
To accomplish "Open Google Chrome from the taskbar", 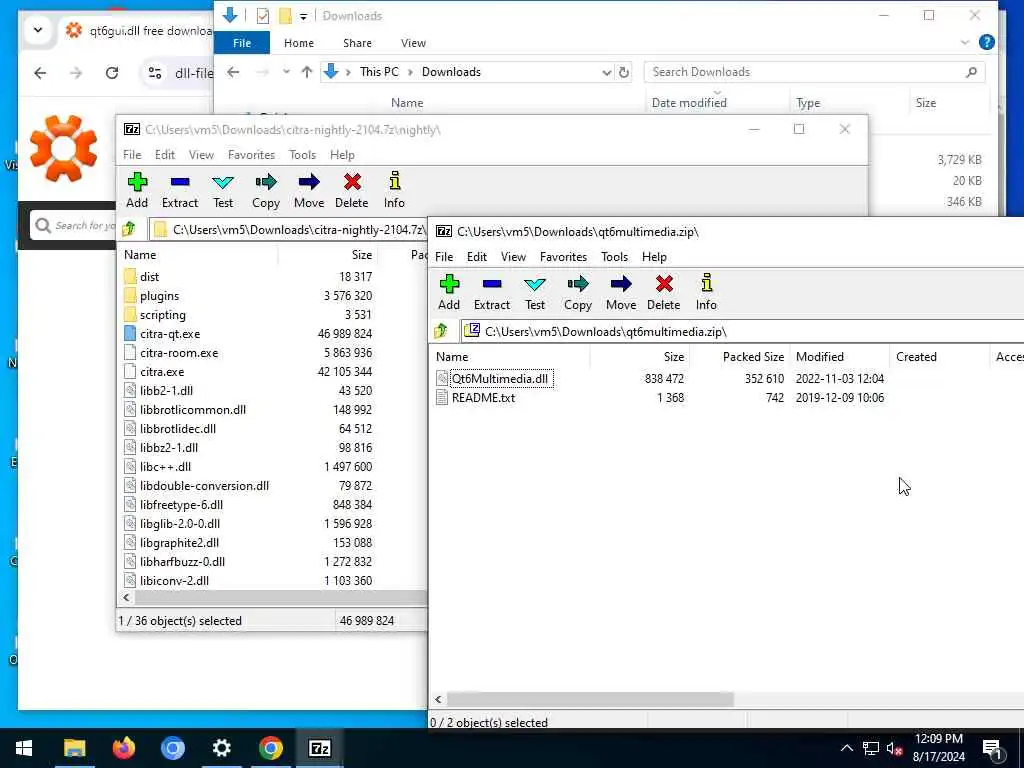I will (270, 748).
